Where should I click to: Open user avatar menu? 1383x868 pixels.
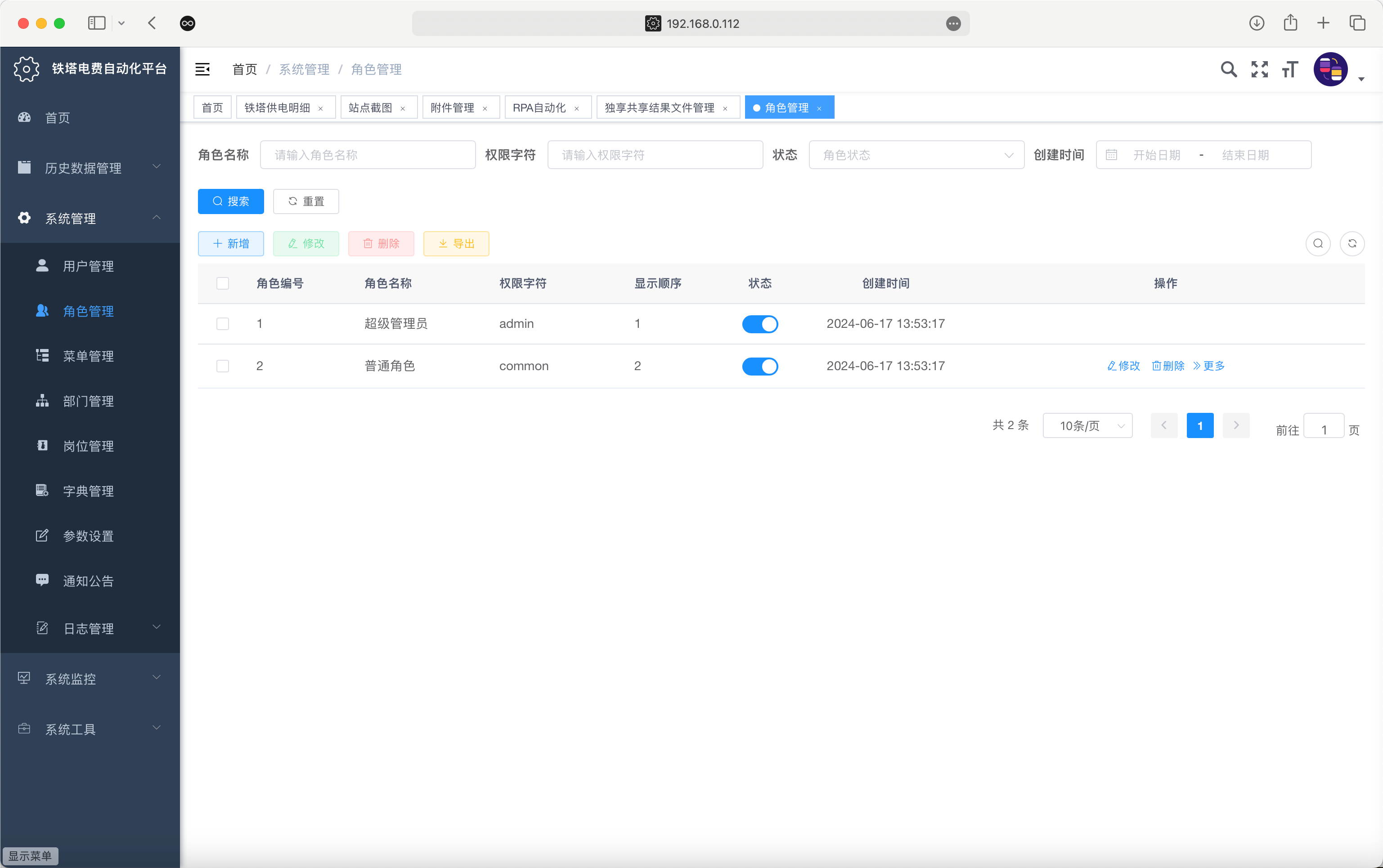tap(1330, 69)
